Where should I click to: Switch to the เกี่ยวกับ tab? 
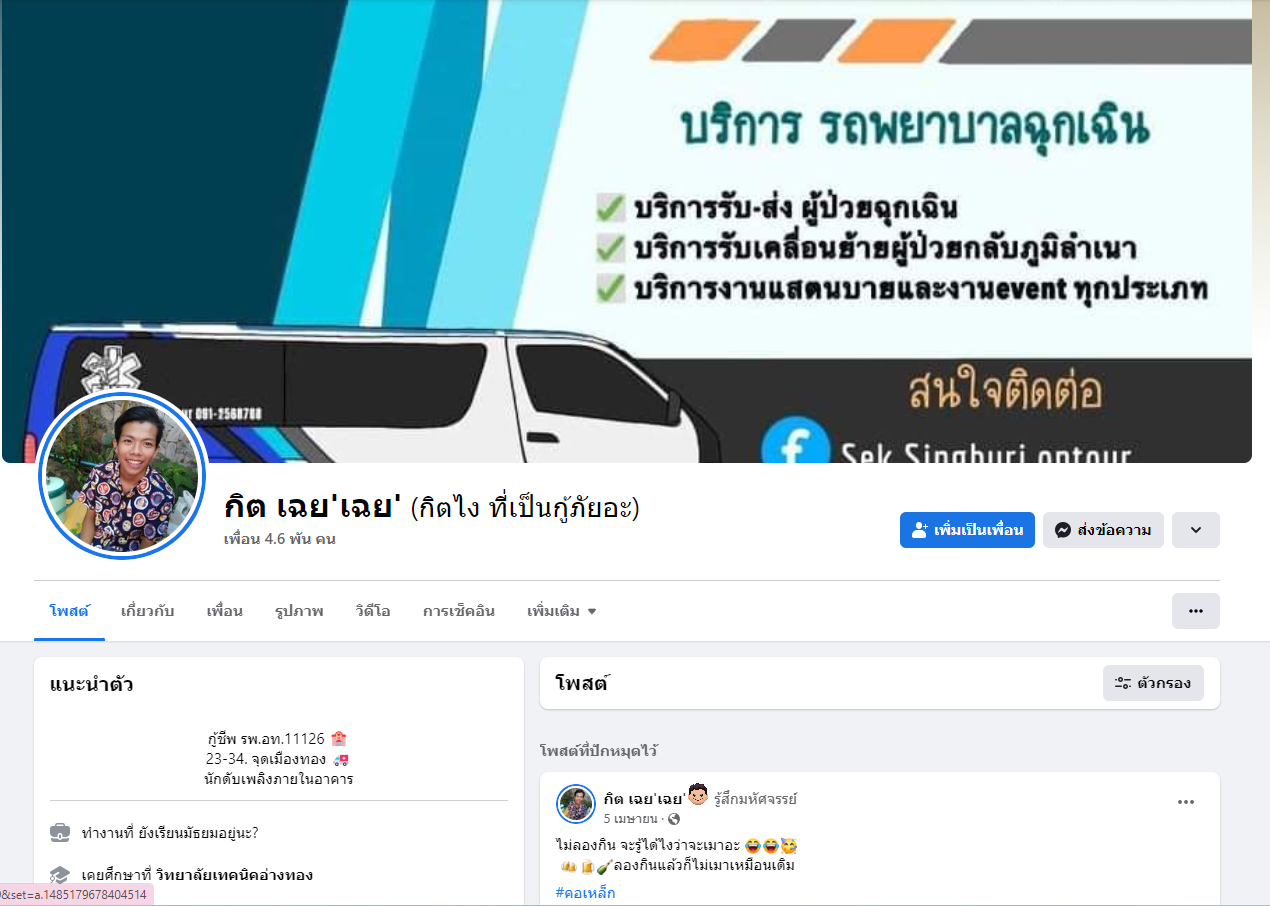point(147,611)
